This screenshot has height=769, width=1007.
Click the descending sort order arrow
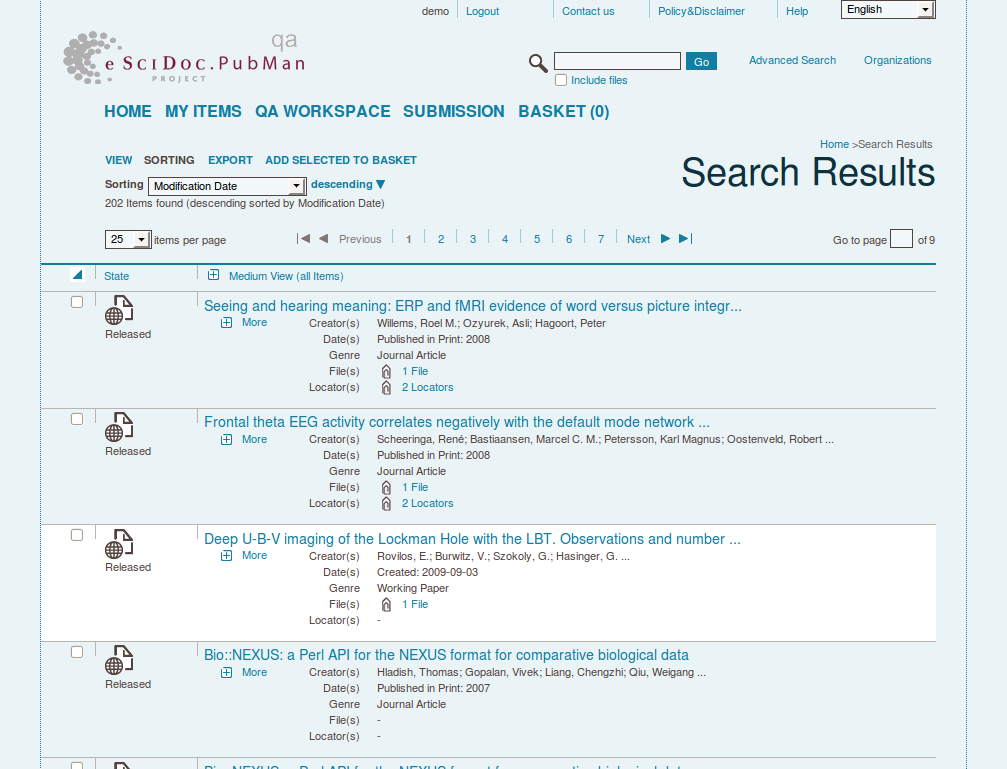pos(380,185)
